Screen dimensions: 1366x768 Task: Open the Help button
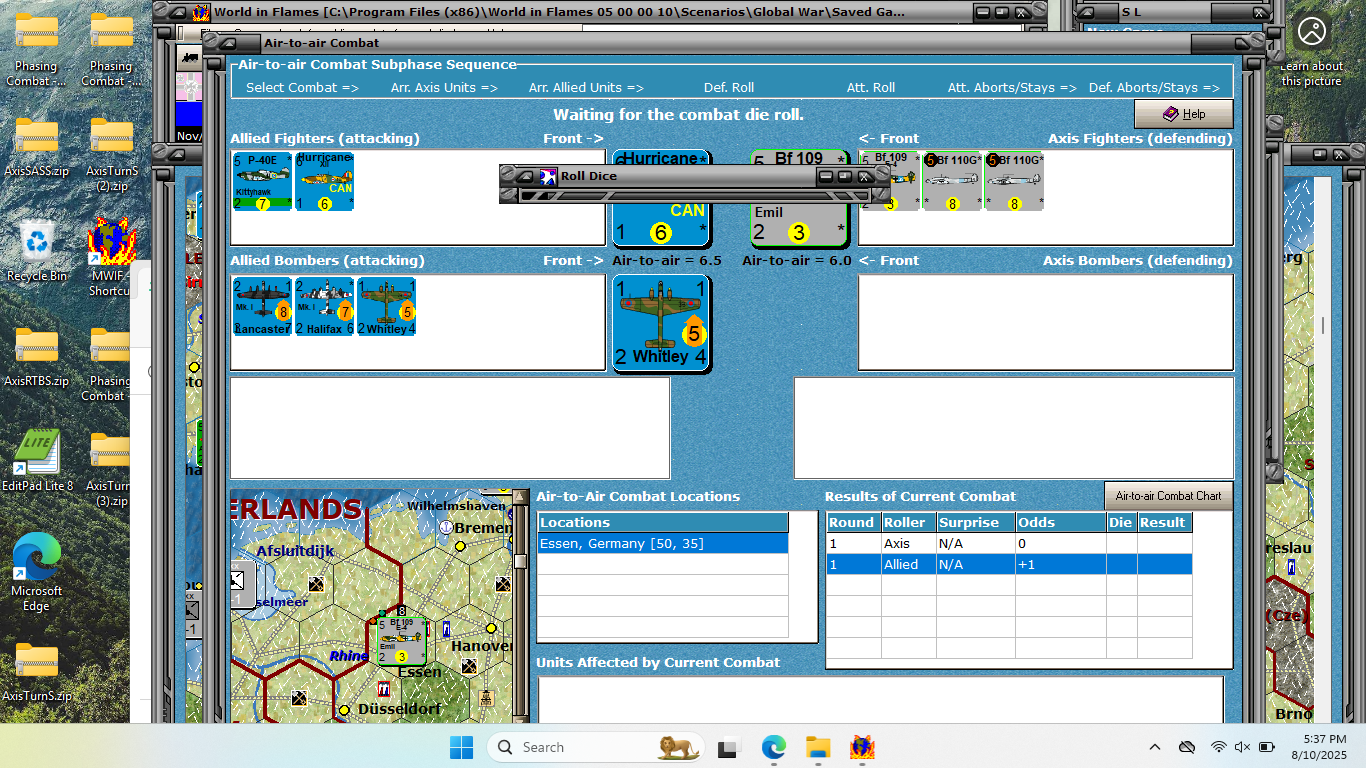[1184, 114]
